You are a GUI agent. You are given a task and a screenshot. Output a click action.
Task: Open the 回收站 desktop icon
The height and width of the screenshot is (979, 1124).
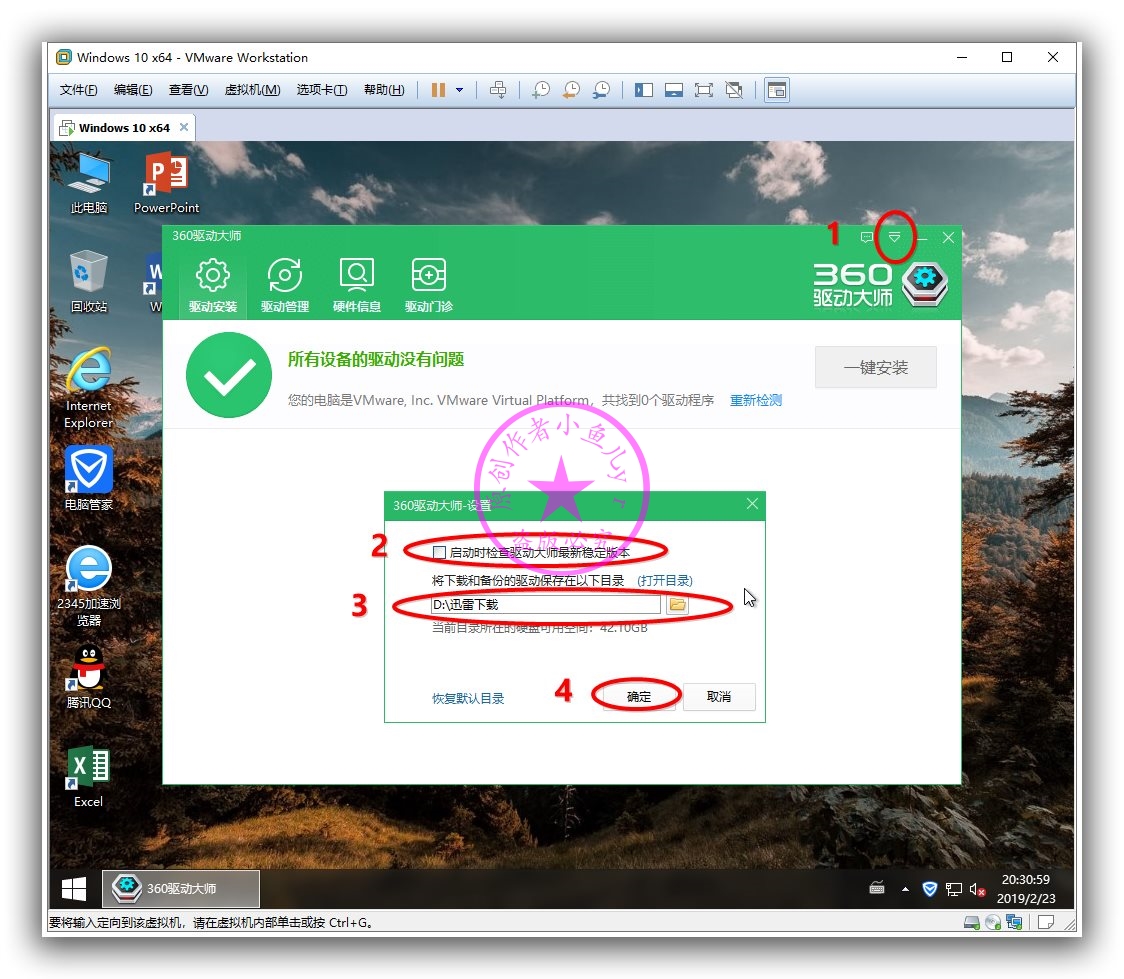click(89, 282)
